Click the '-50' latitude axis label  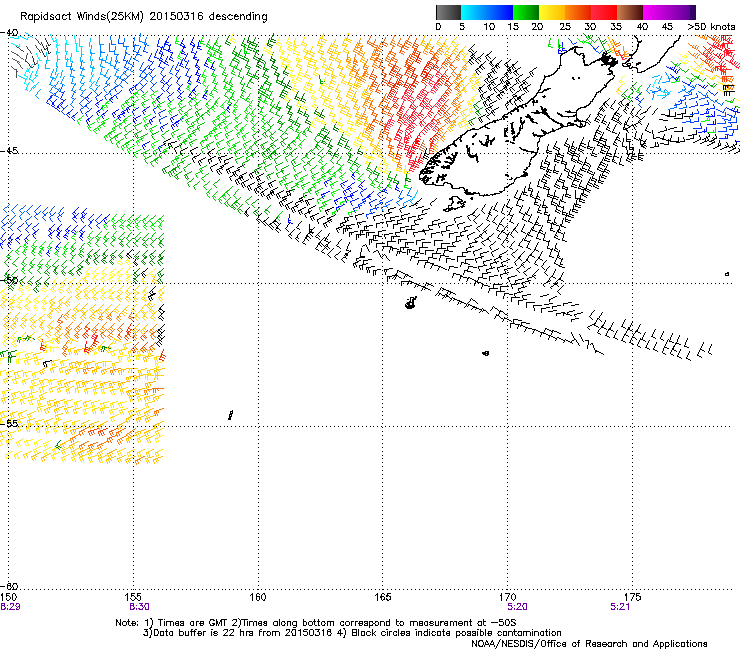(9, 280)
